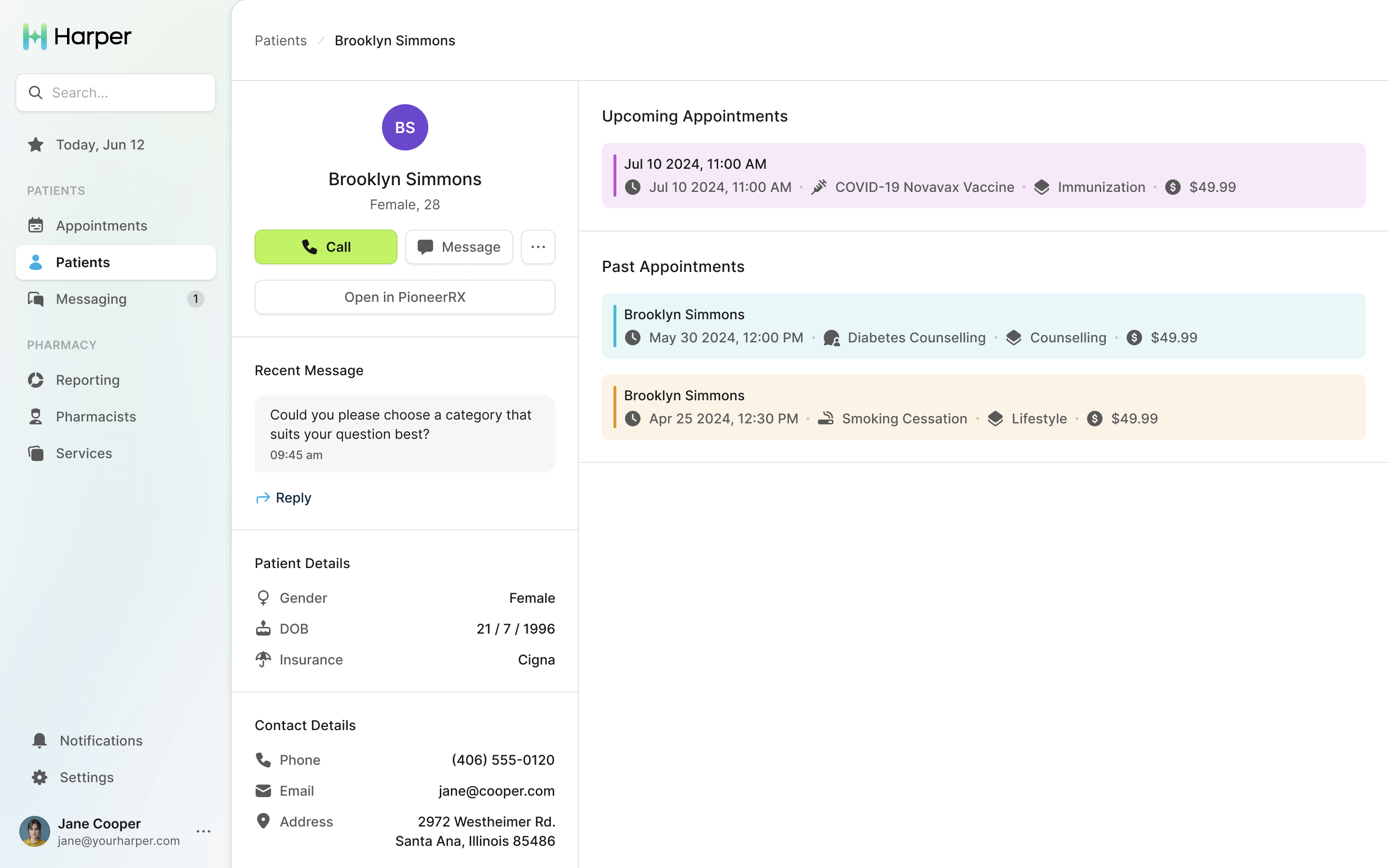Click the Harper logo icon
This screenshot has width=1389, height=868.
(35, 37)
